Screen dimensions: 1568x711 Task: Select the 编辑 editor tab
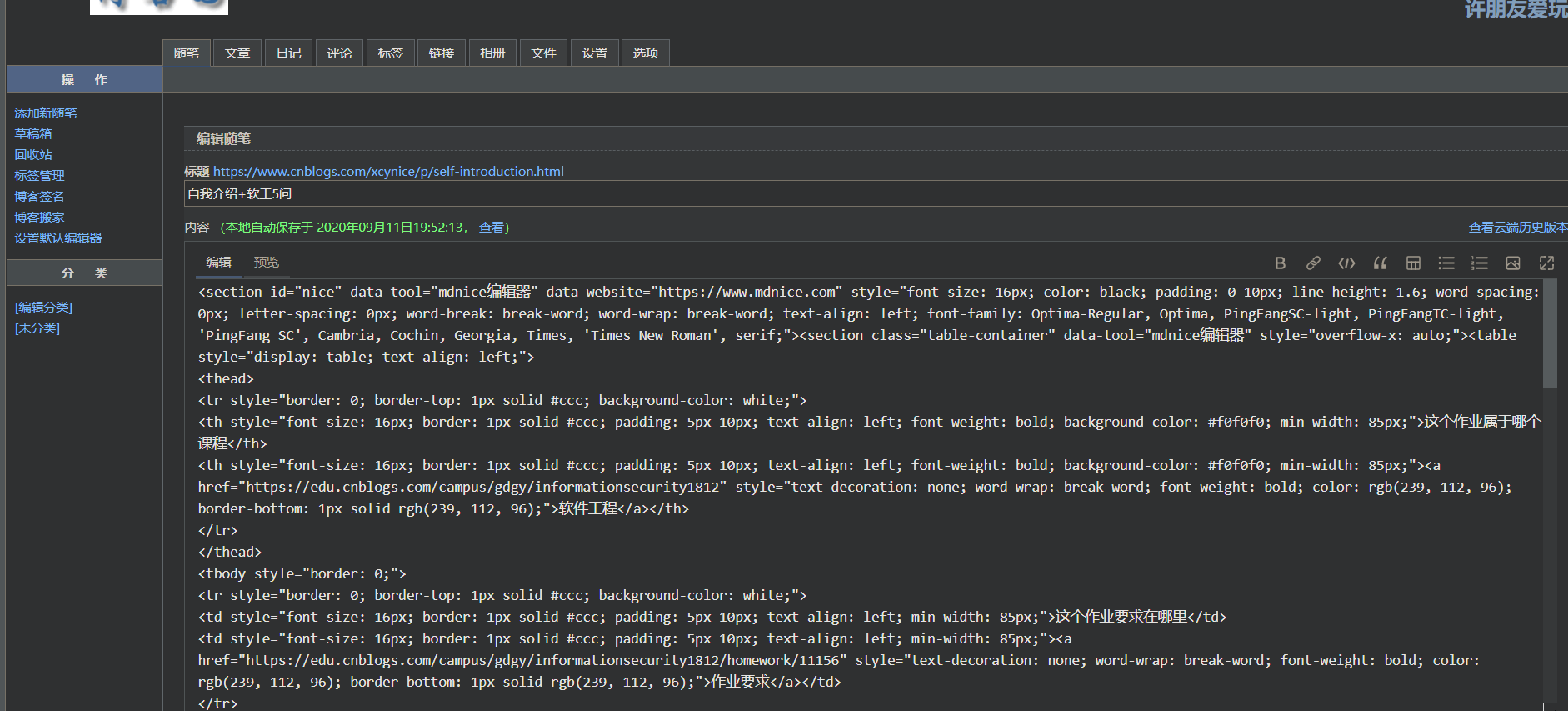tap(219, 263)
